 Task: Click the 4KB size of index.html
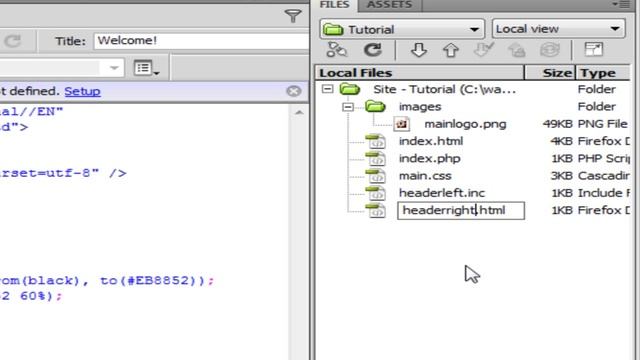[x=561, y=141]
